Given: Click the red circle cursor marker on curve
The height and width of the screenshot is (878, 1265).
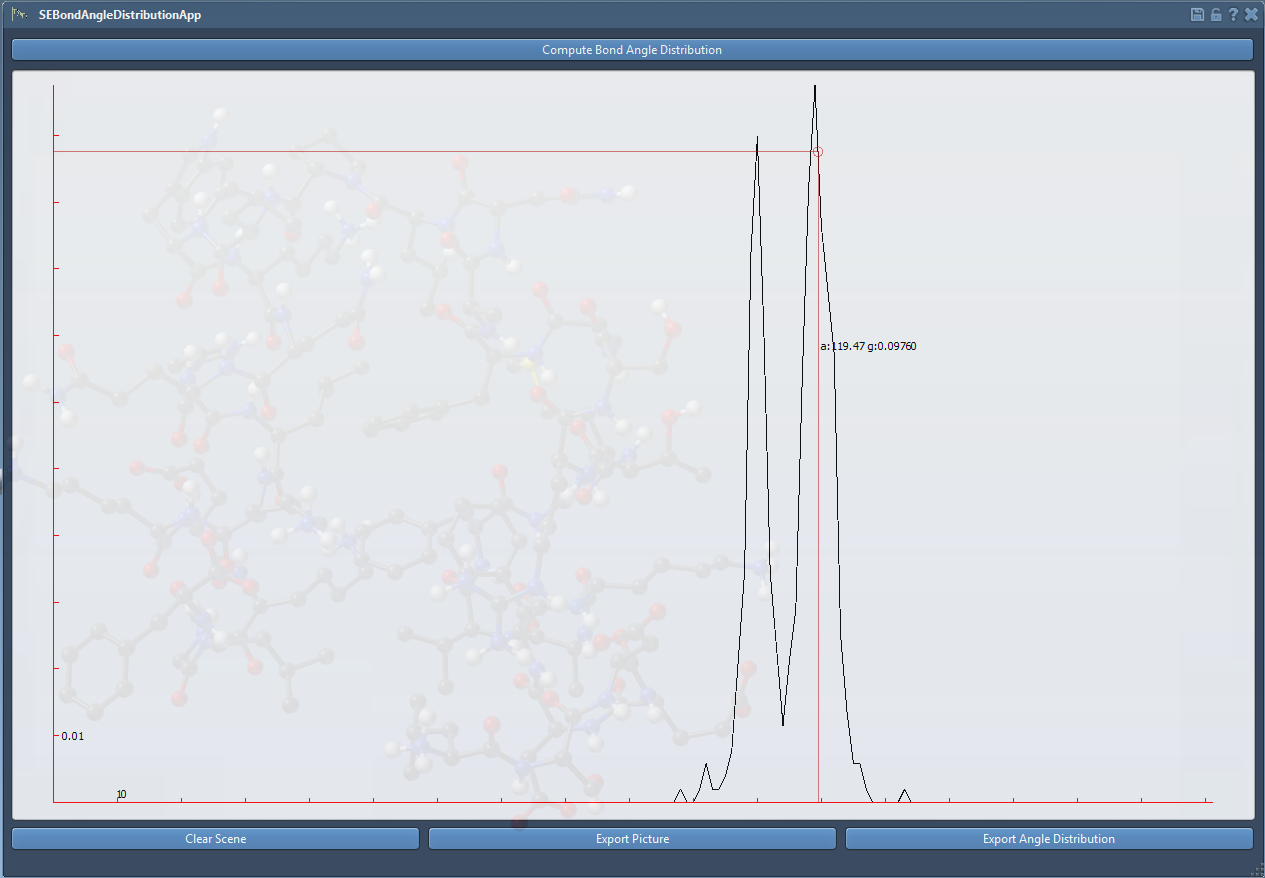Looking at the screenshot, I should [x=818, y=152].
